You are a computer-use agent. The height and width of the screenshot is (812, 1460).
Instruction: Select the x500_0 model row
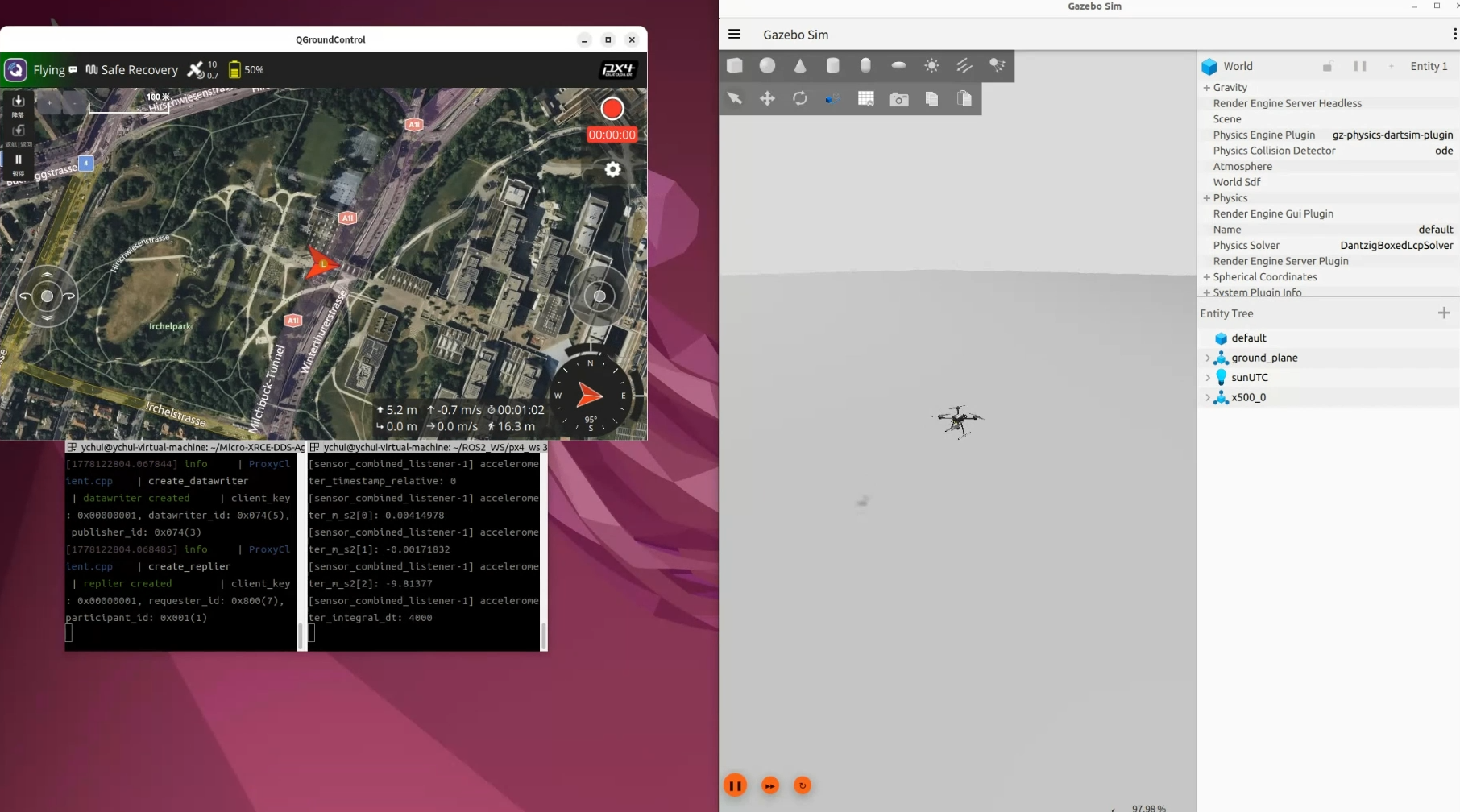[1329, 397]
